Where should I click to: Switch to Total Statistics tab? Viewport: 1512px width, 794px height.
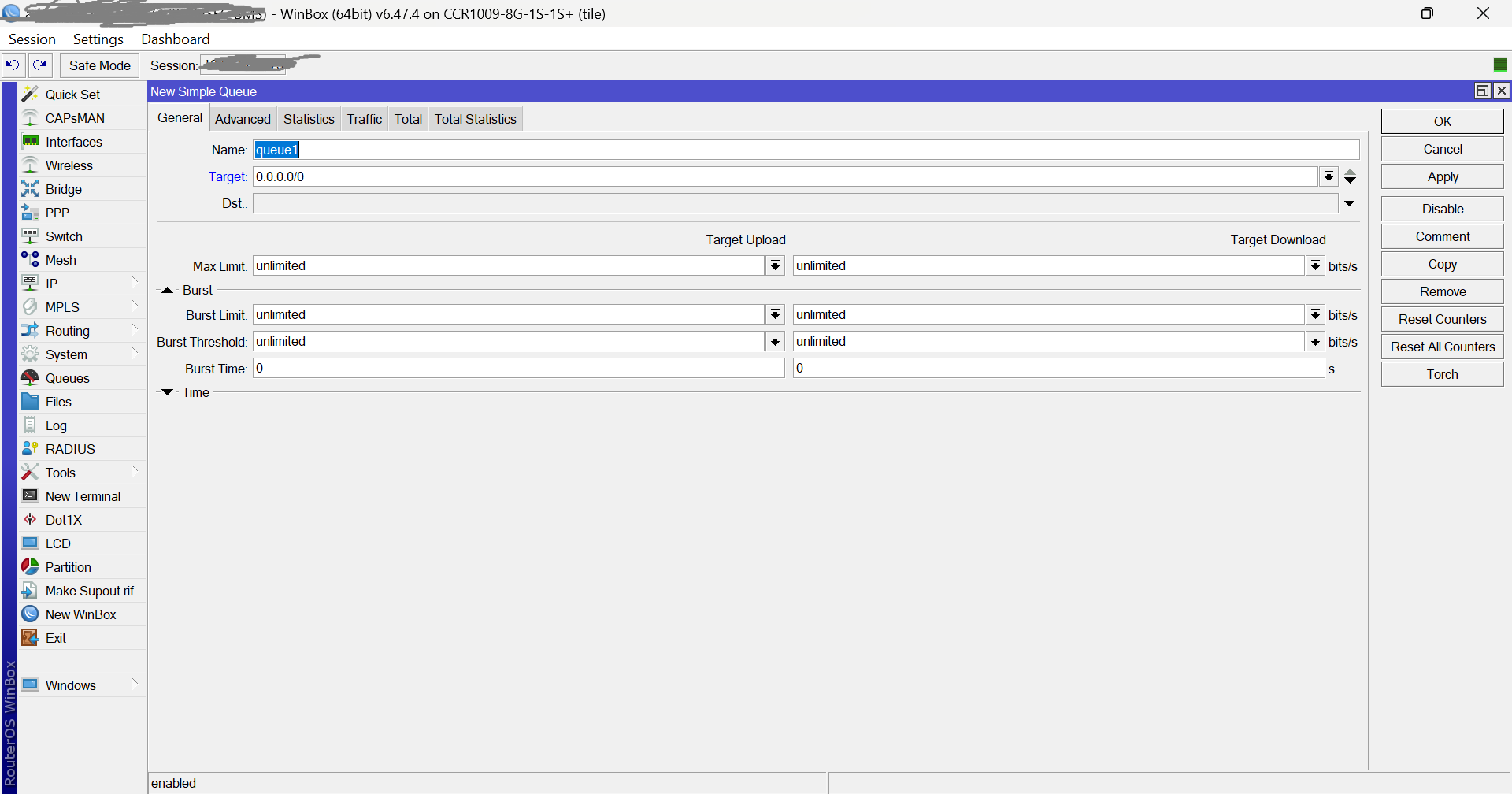point(476,119)
